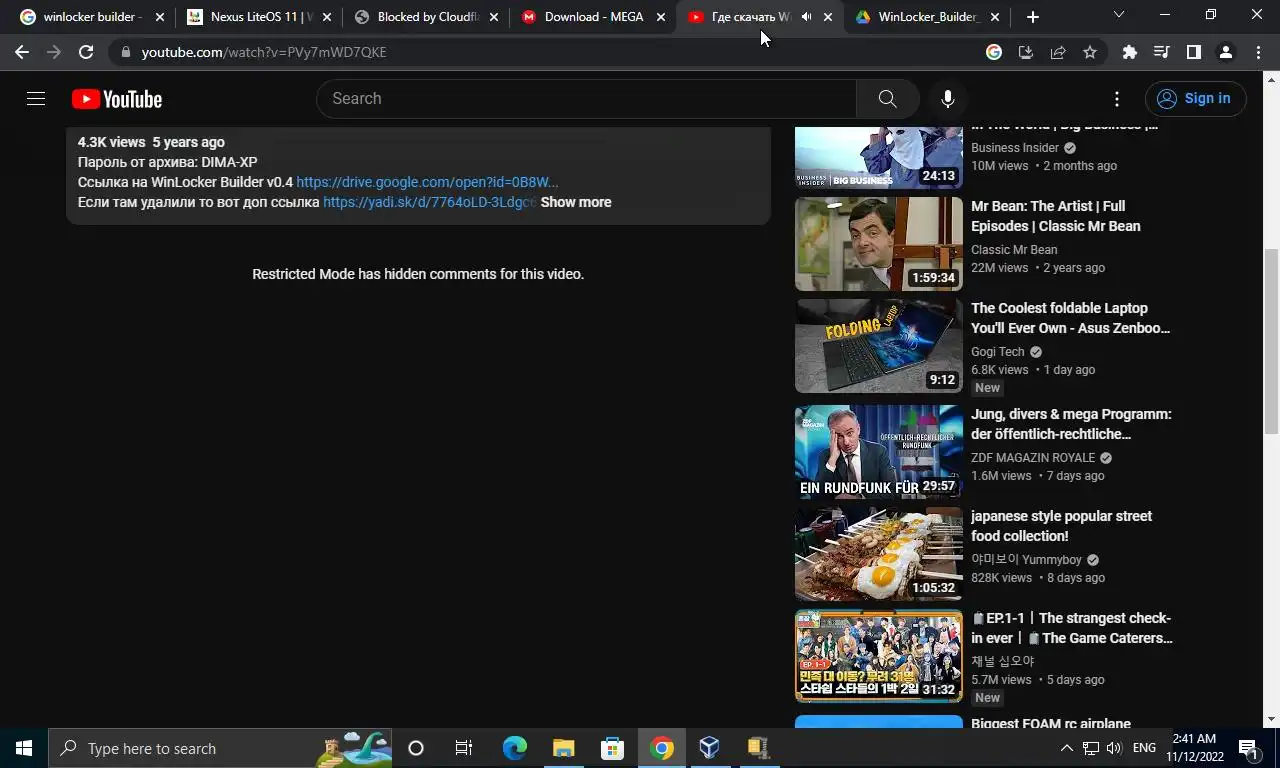Image resolution: width=1280 pixels, height=768 pixels.
Task: Open a new tab with plus button
Action: 1033,17
